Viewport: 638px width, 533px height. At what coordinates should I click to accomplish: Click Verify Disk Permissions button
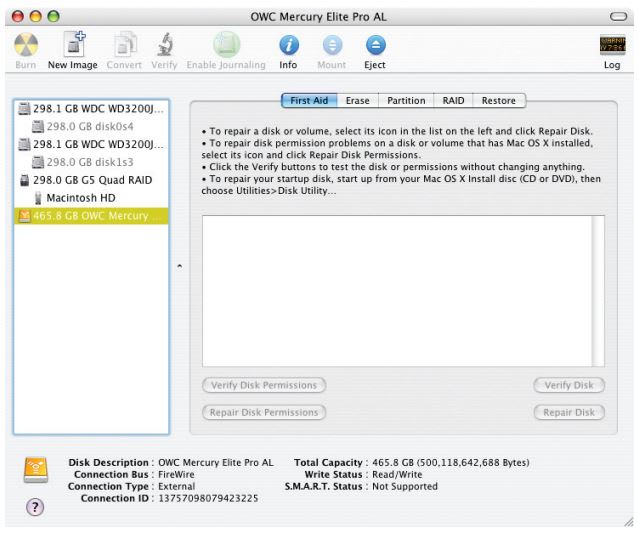pos(264,384)
